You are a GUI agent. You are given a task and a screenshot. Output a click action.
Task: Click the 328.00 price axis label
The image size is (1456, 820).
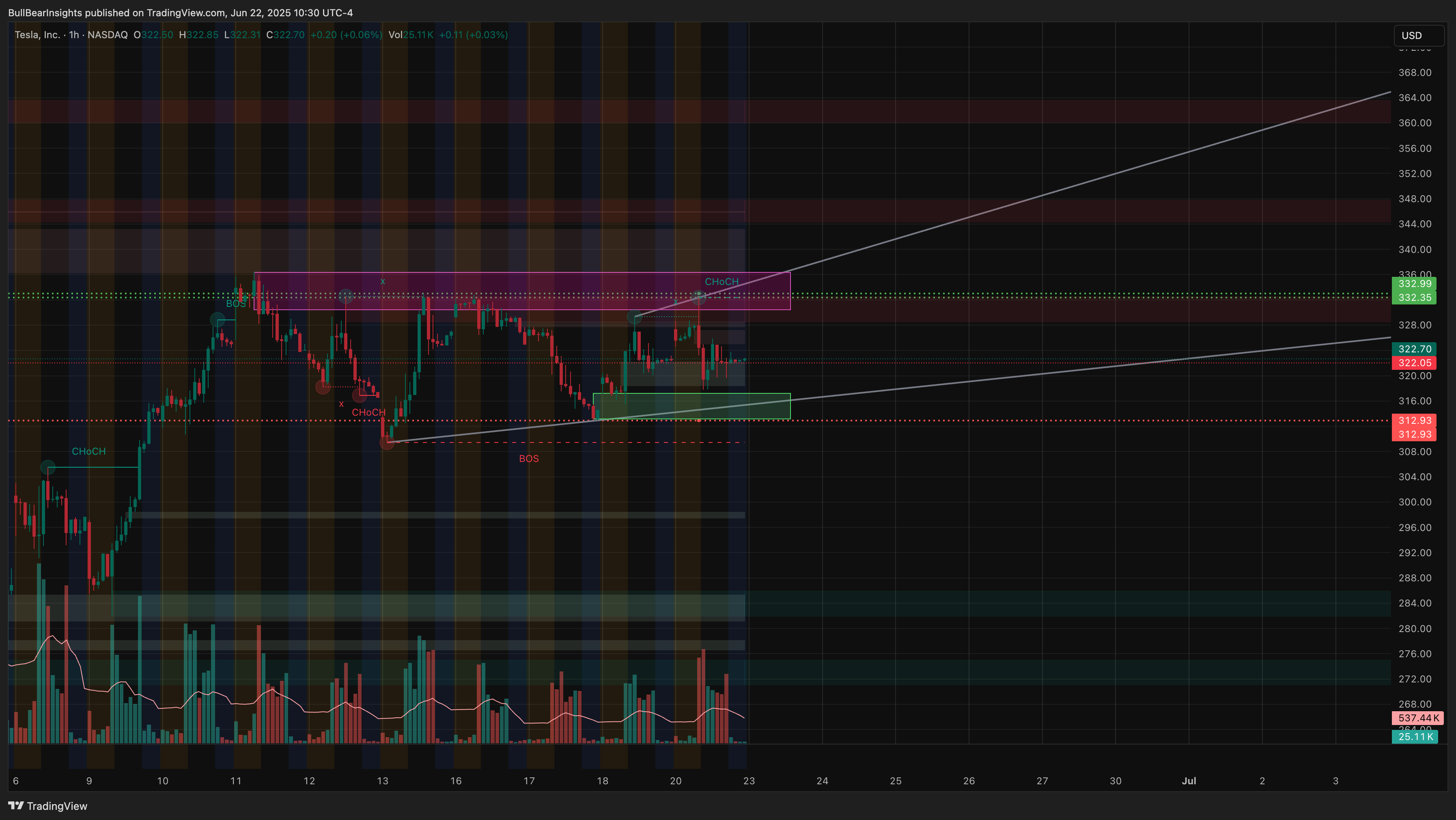pos(1415,325)
